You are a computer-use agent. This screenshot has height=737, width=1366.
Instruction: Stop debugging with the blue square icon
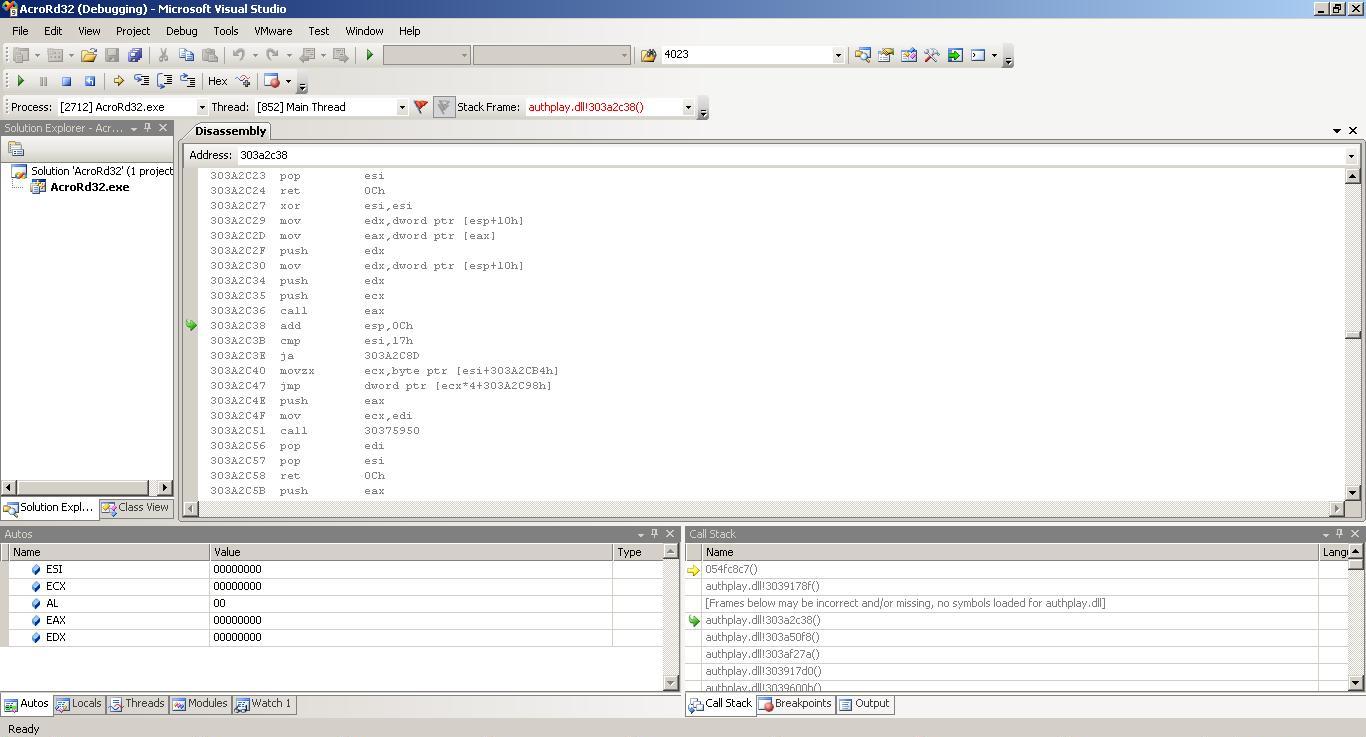tap(66, 81)
